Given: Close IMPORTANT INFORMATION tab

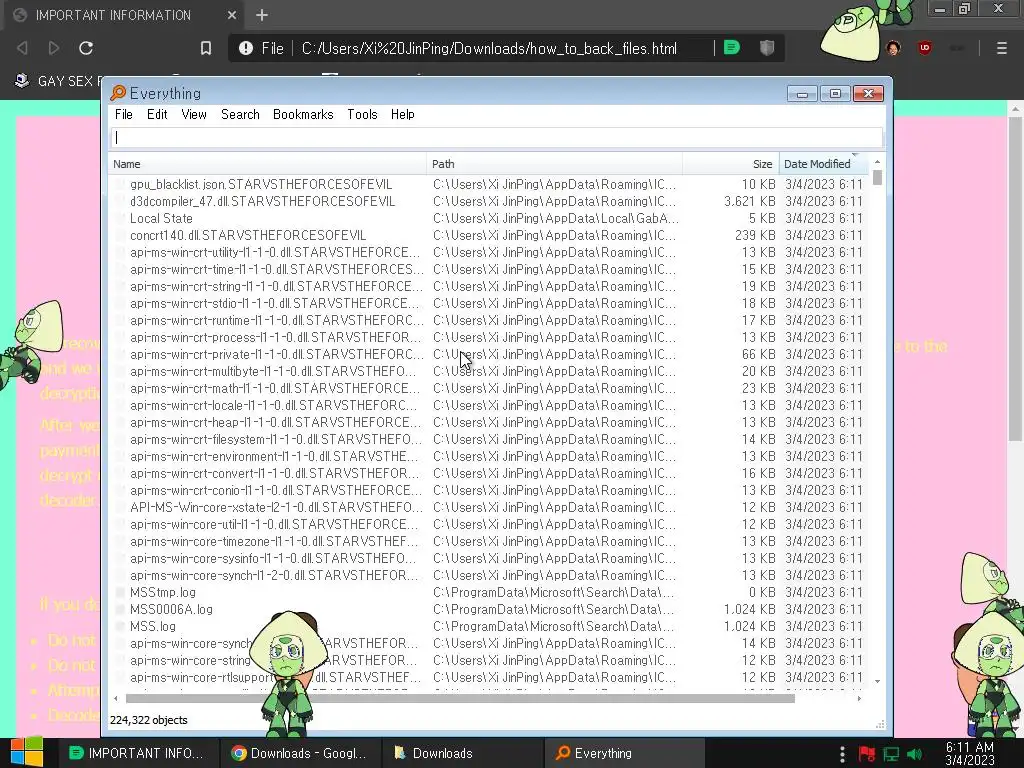Looking at the screenshot, I should point(232,15).
